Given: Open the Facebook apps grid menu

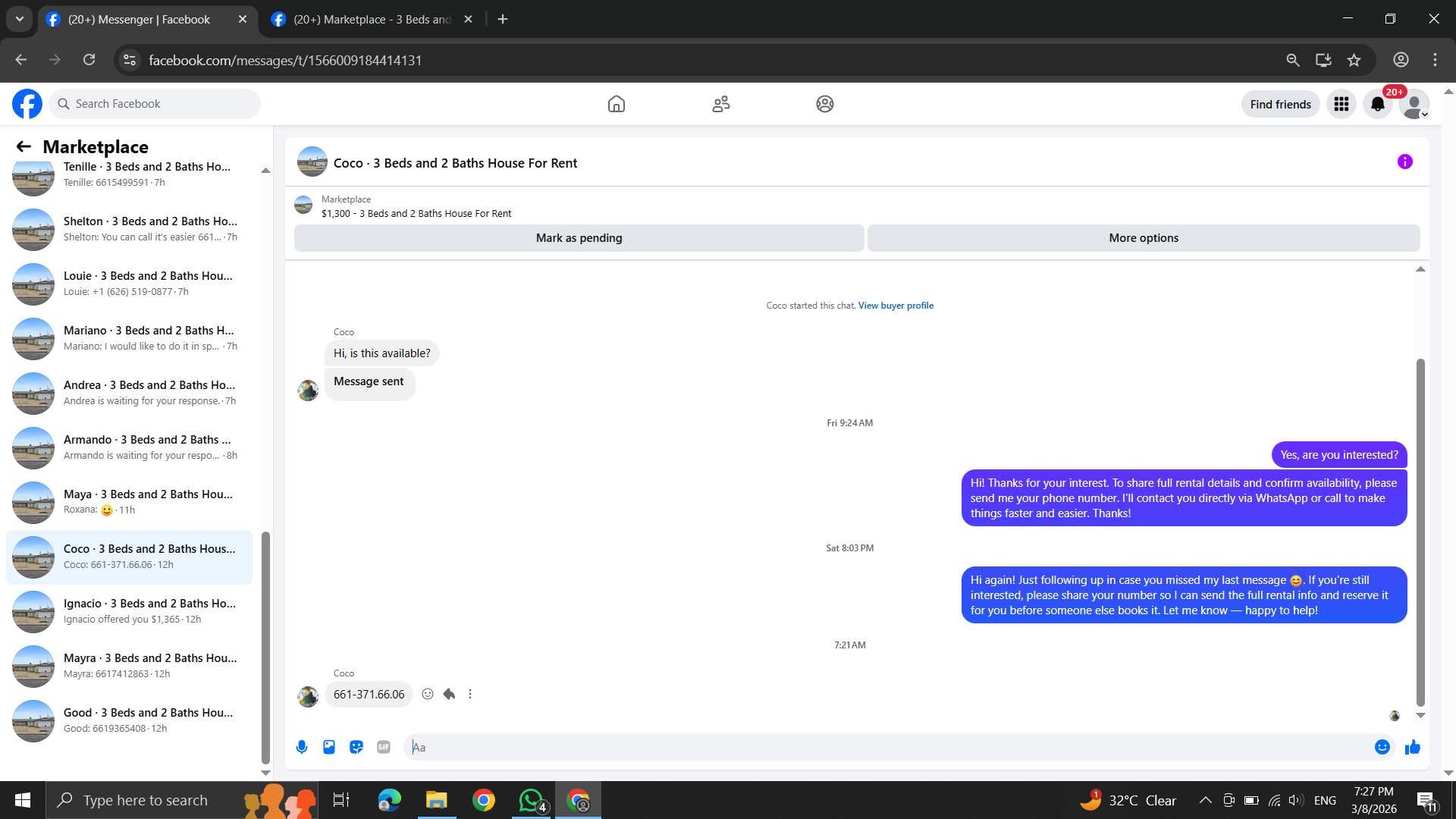Looking at the screenshot, I should [x=1341, y=104].
